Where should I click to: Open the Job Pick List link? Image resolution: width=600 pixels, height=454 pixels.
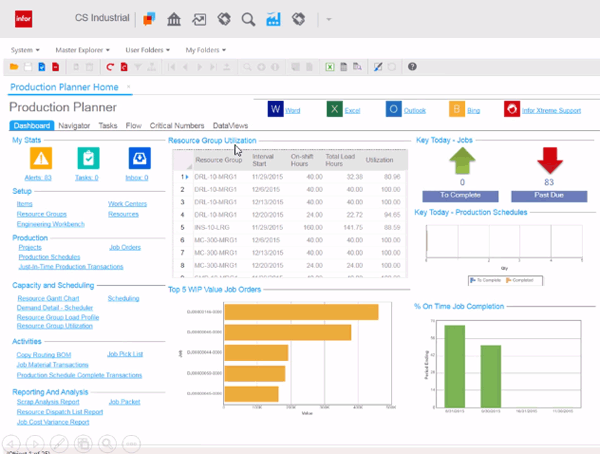125,354
